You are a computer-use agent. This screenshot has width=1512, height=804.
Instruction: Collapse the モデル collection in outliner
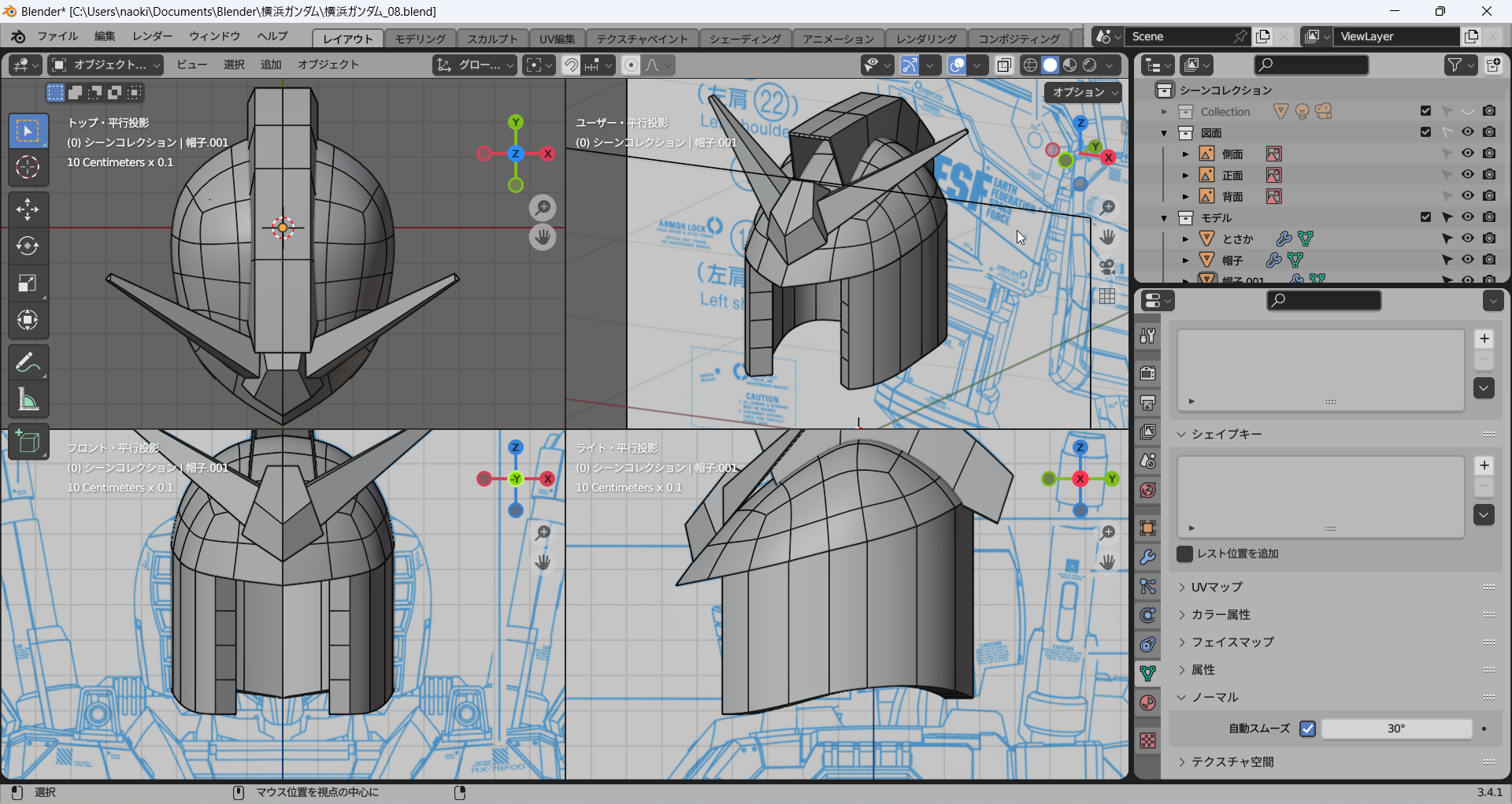point(1164,218)
